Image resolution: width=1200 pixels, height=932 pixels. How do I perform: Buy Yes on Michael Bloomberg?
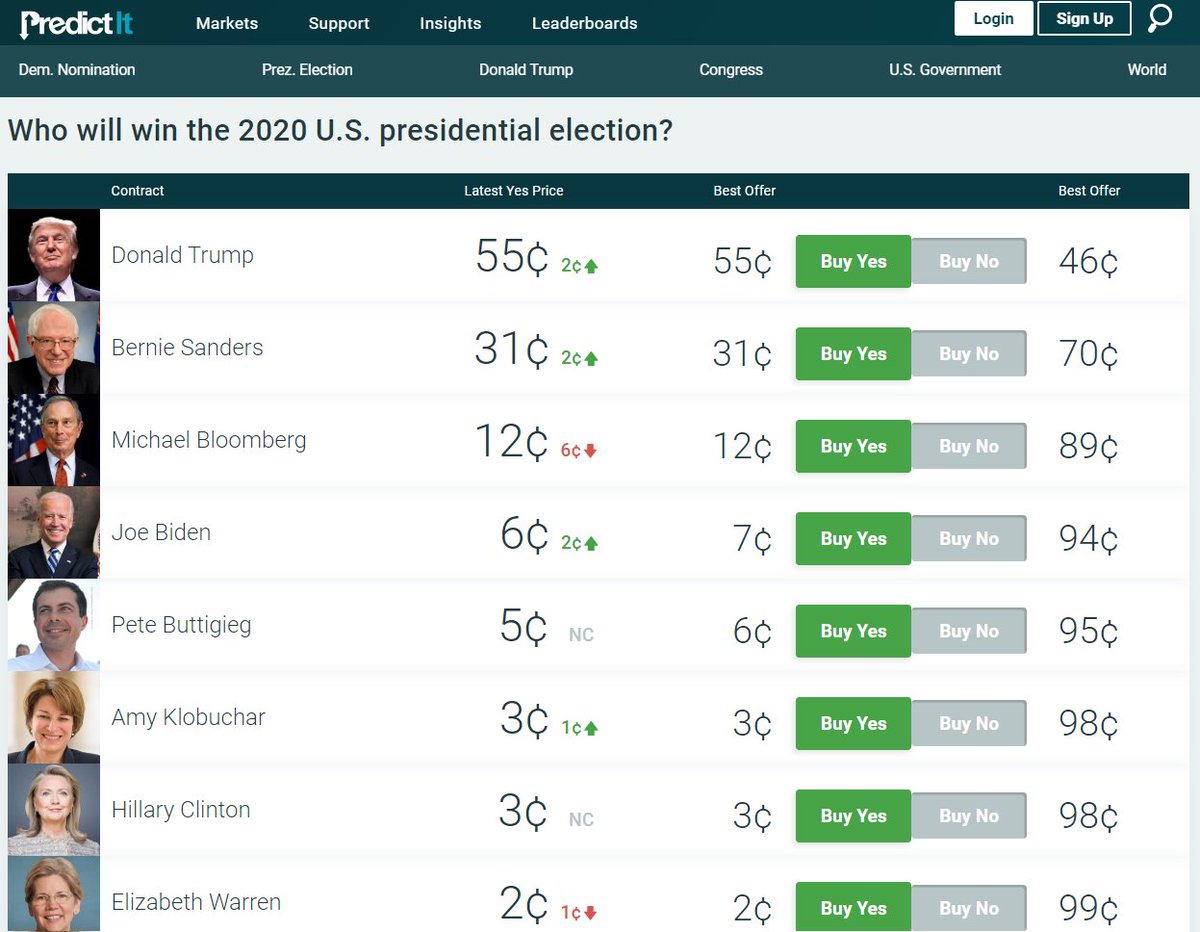(853, 446)
